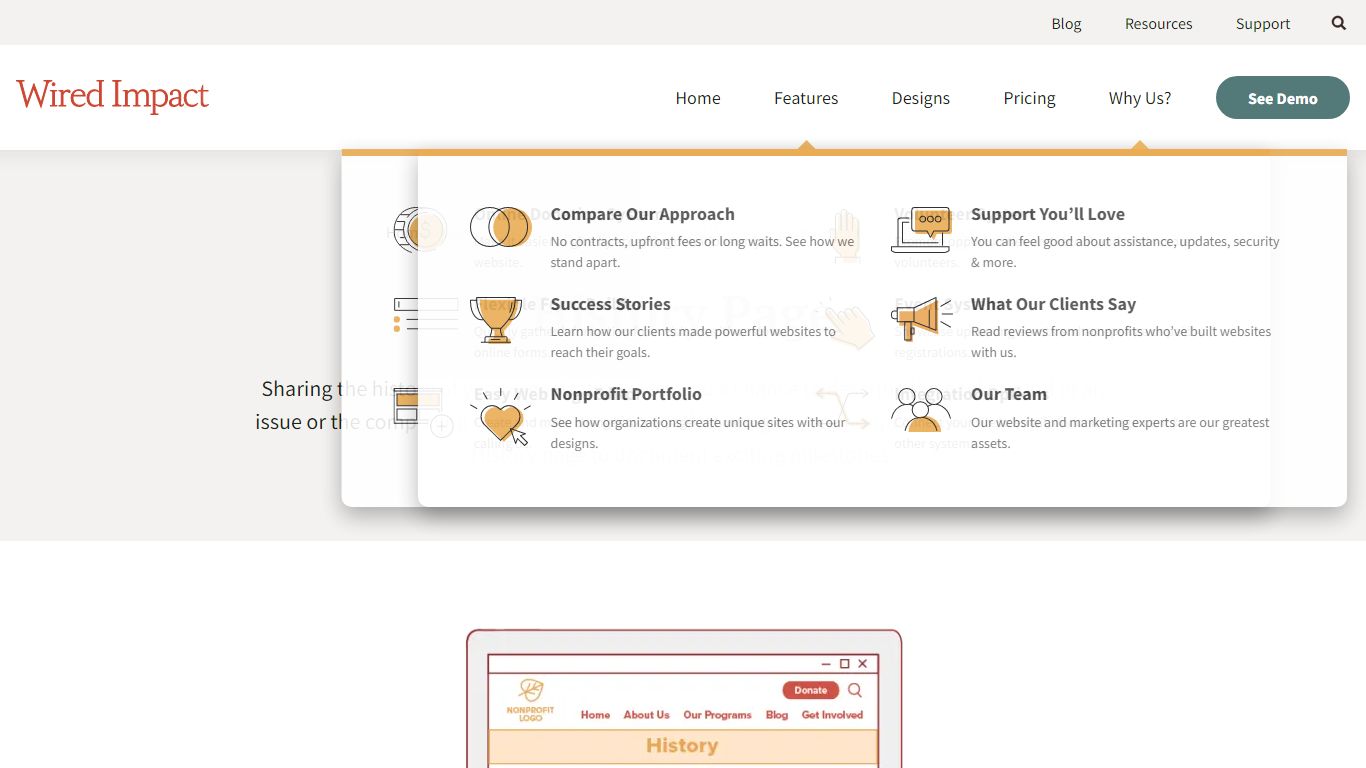Open Our Team heading link
The height and width of the screenshot is (768, 1366).
point(1009,394)
